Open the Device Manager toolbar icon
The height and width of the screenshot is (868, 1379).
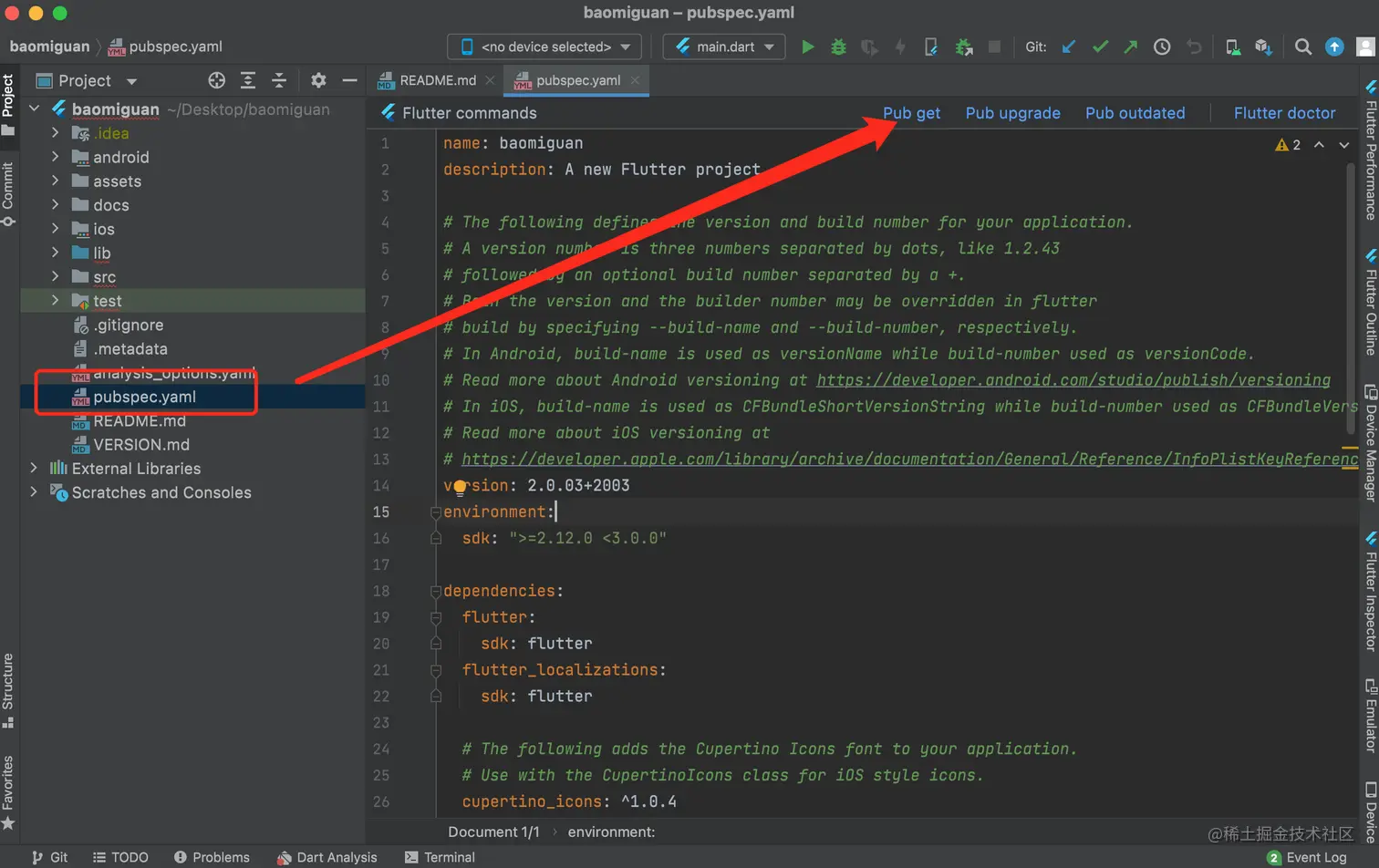click(1232, 46)
